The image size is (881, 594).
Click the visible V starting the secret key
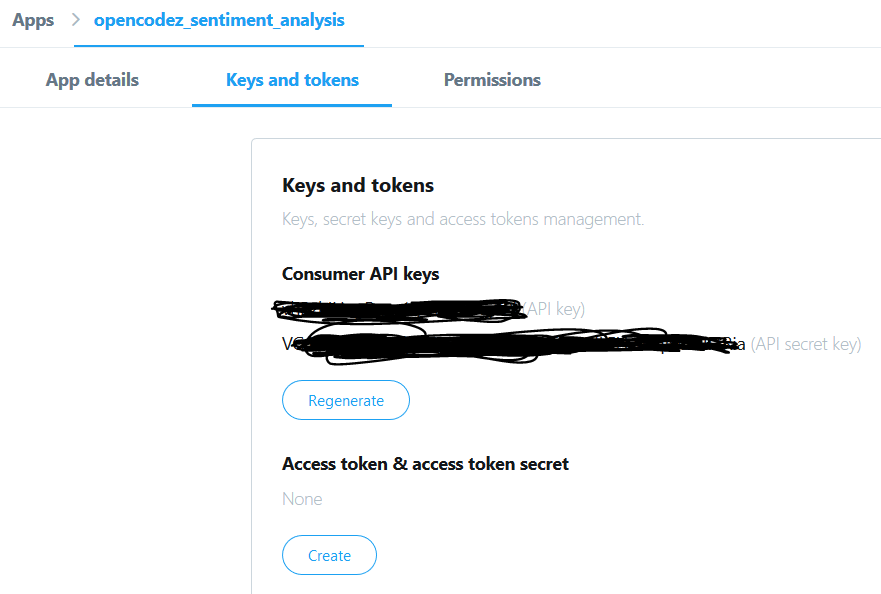pyautogui.click(x=288, y=344)
